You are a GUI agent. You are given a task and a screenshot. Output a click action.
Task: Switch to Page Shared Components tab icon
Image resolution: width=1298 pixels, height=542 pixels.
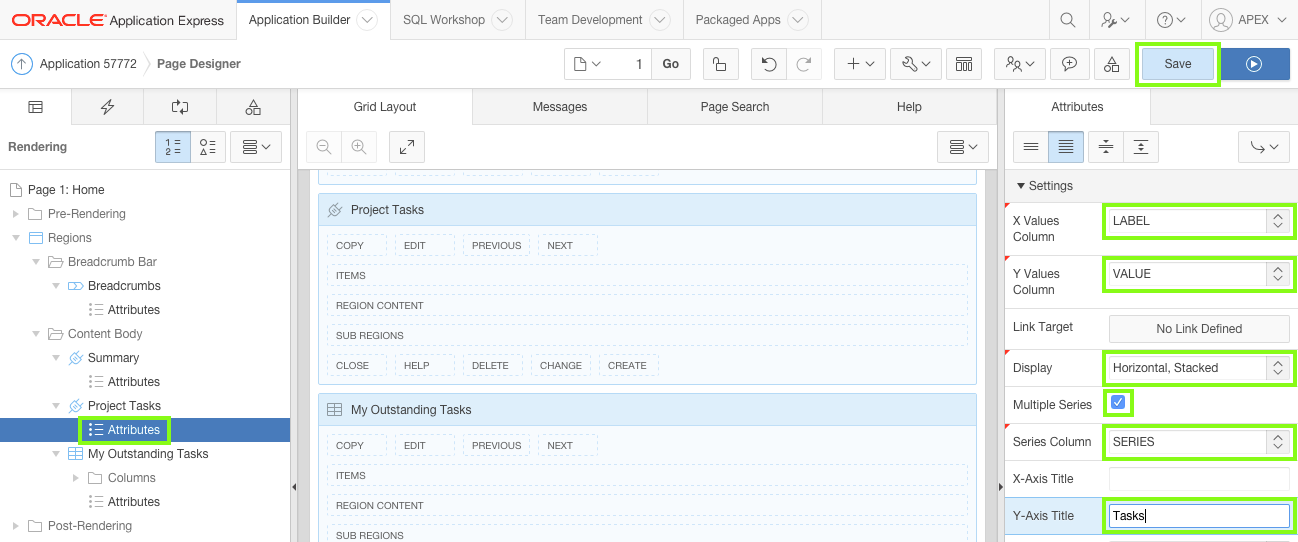pyautogui.click(x=253, y=107)
